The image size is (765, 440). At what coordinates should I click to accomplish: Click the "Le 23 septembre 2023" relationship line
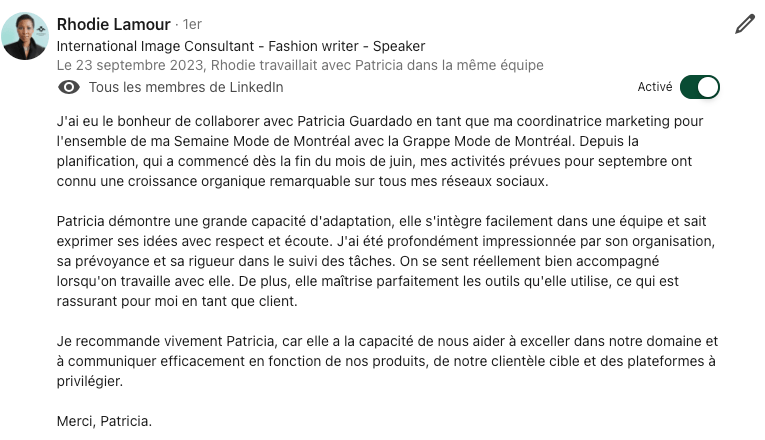click(x=300, y=65)
